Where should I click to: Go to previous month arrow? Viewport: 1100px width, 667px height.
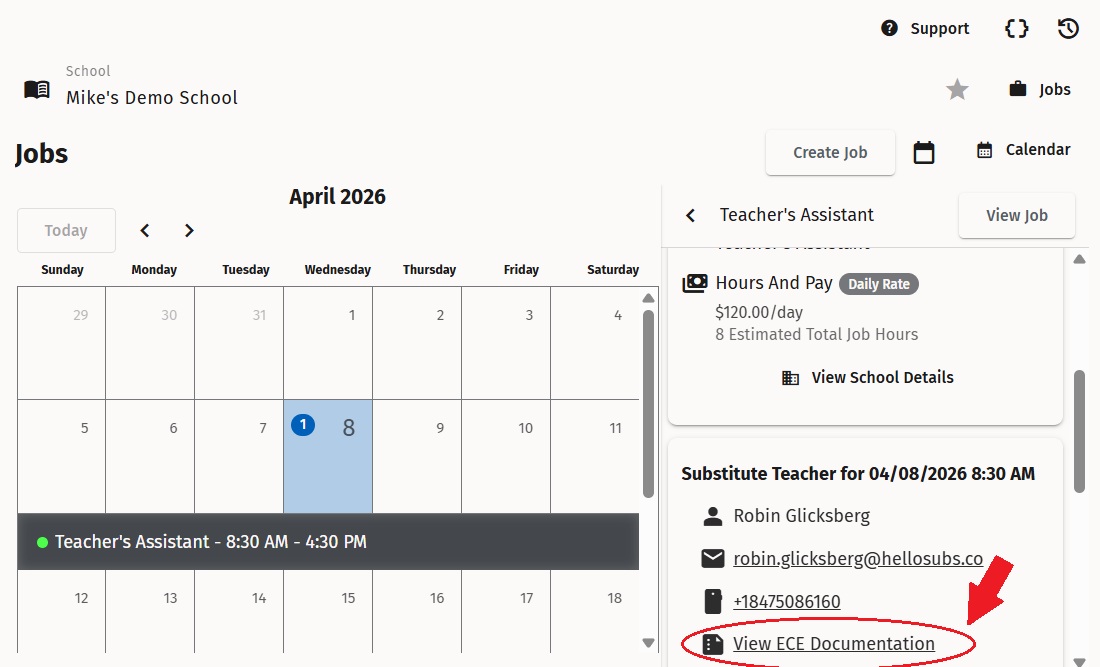coord(145,231)
